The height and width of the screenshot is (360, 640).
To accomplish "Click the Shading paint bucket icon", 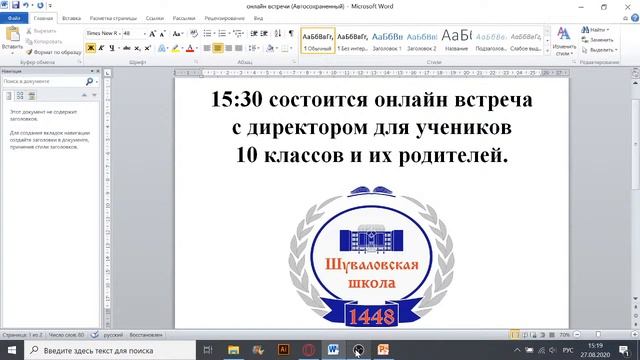I will (269, 48).
